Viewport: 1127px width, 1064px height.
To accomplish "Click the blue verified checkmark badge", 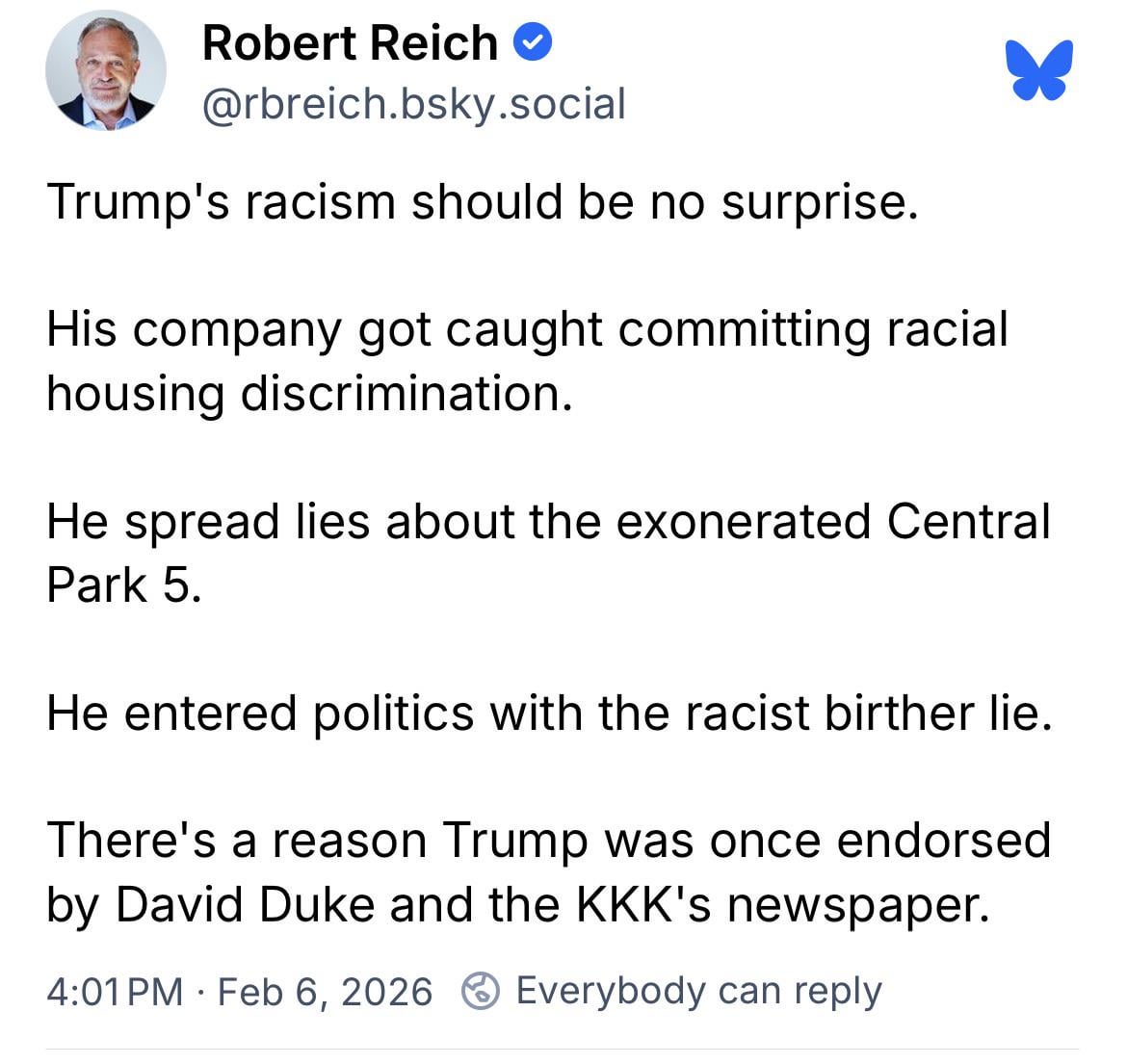I will [x=534, y=43].
